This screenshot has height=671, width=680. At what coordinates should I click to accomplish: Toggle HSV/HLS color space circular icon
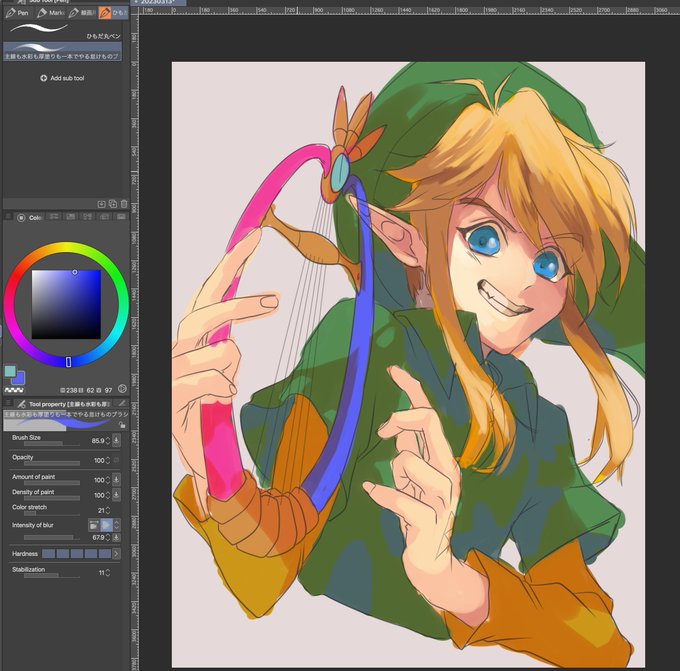(x=122, y=389)
